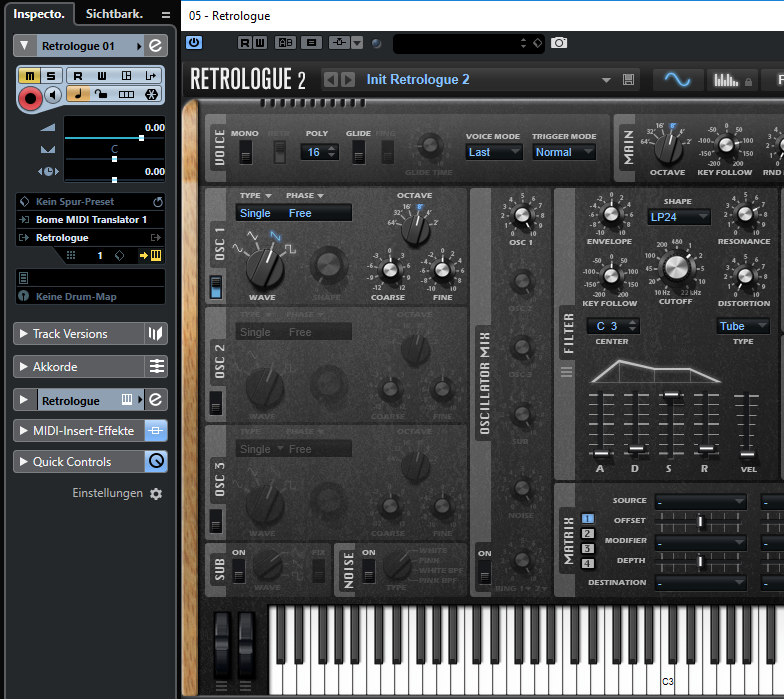This screenshot has width=784, height=699.
Task: Click the save preset floppy disk icon
Action: (628, 80)
